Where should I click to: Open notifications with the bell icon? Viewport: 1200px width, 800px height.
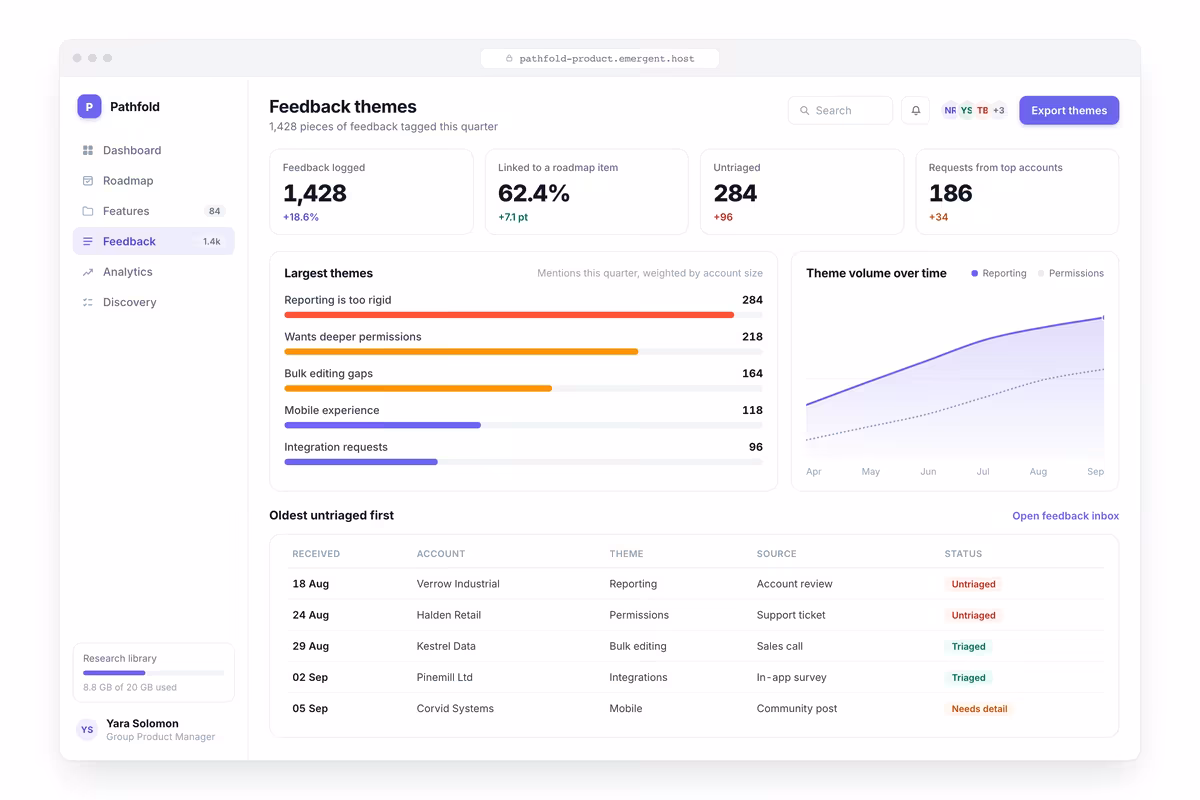pos(915,110)
